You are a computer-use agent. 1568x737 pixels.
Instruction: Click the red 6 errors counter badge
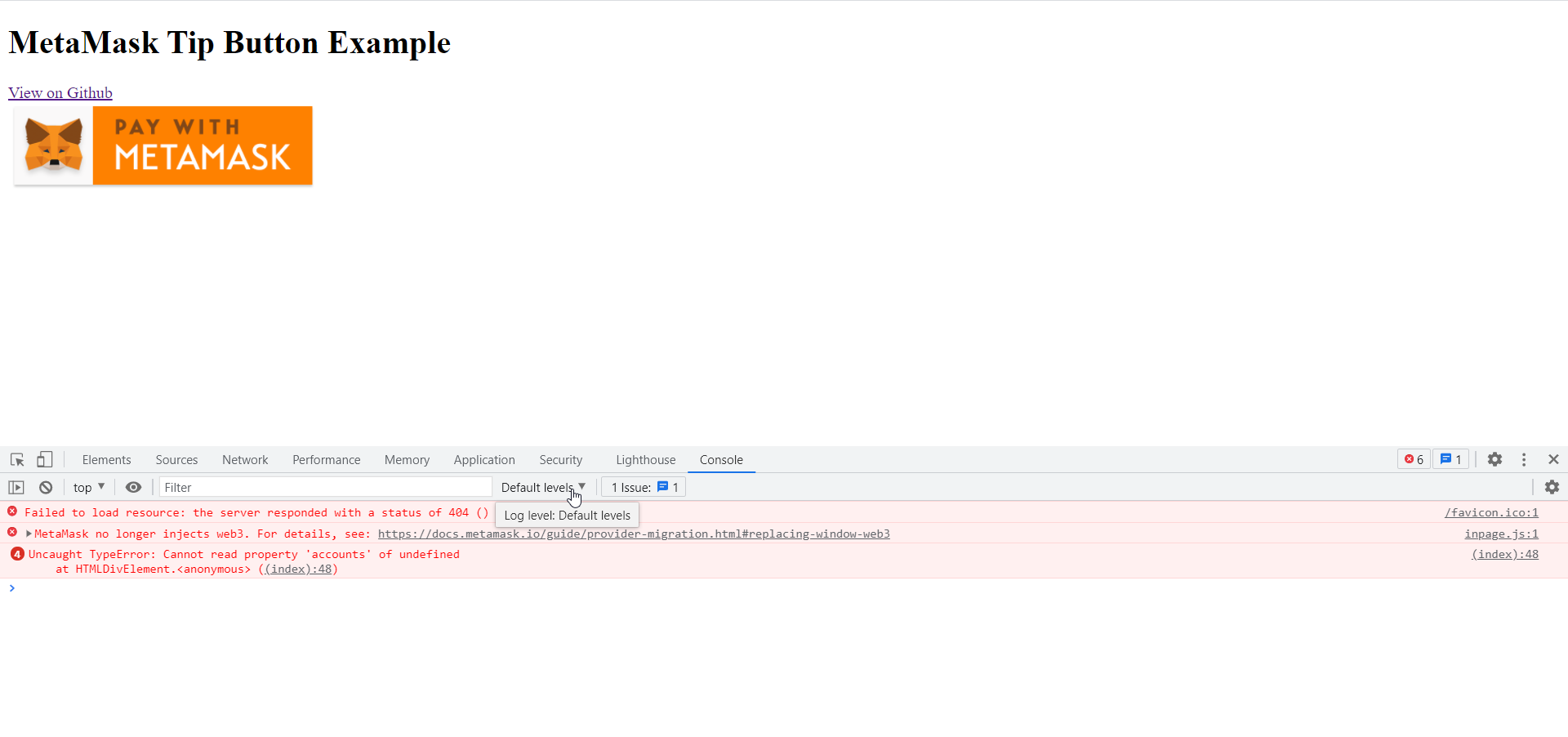pos(1414,460)
